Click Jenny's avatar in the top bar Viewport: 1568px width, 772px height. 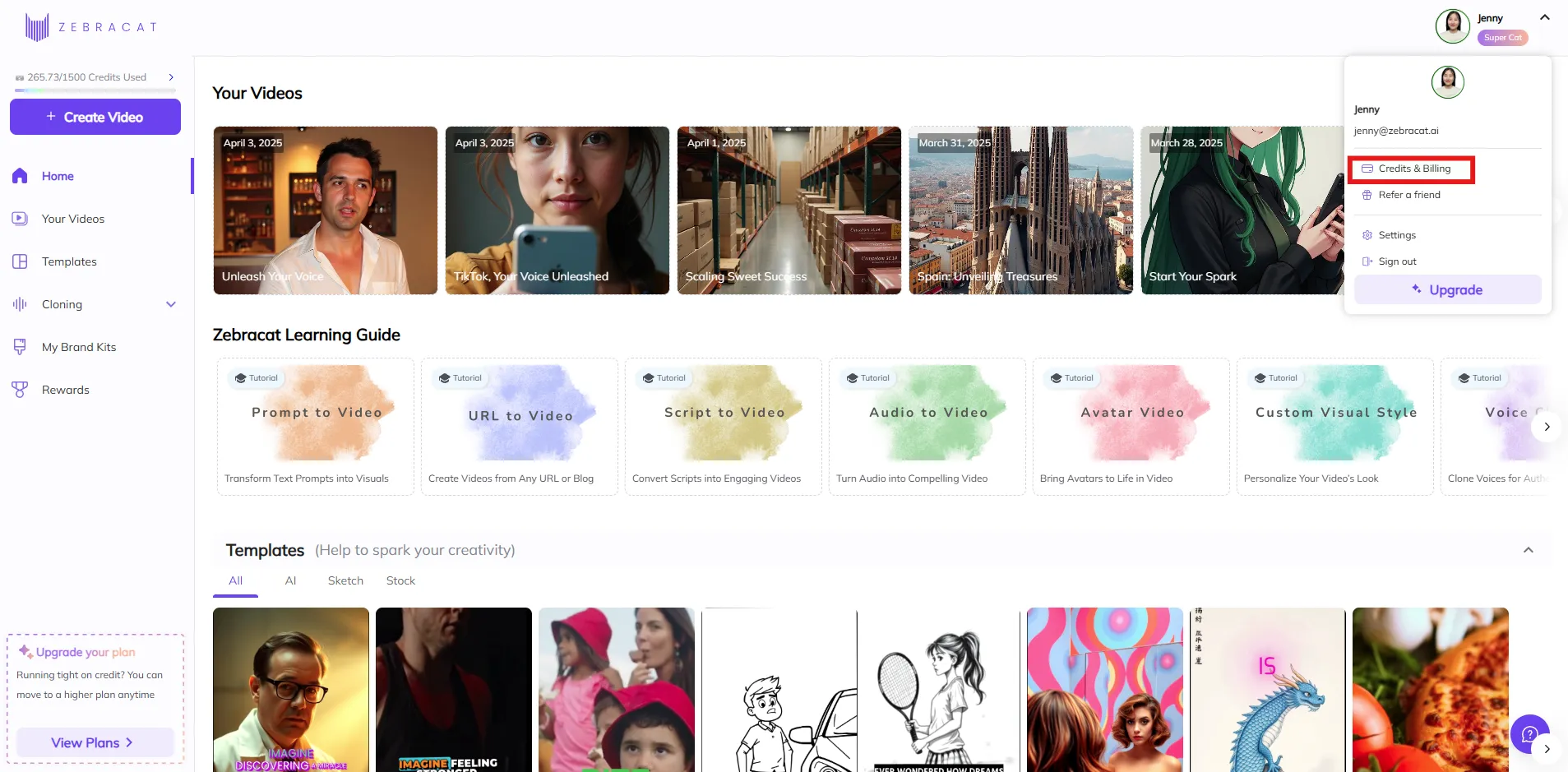coord(1453,26)
